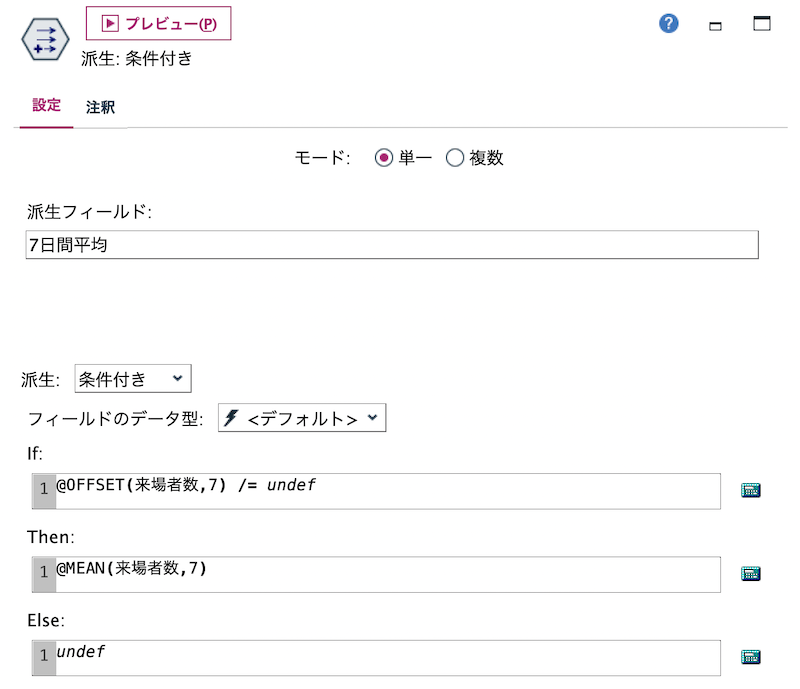This screenshot has height=689, width=800.
Task: Open expression builder for the Else expression
Action: [x=751, y=656]
